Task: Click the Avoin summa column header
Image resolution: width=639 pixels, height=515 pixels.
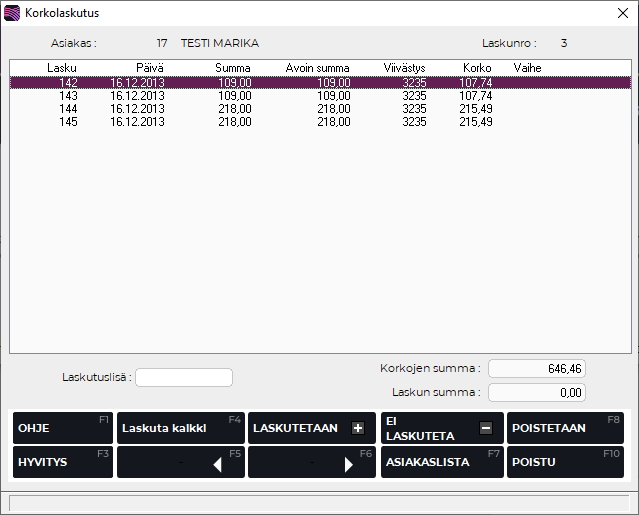Action: tap(317, 67)
